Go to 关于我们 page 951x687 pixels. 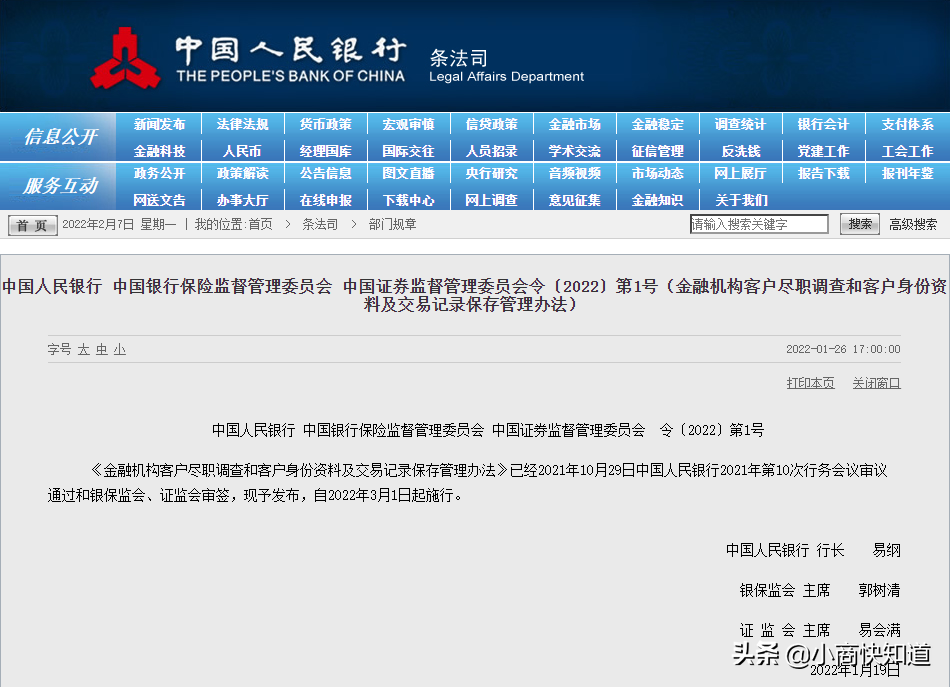coord(741,200)
